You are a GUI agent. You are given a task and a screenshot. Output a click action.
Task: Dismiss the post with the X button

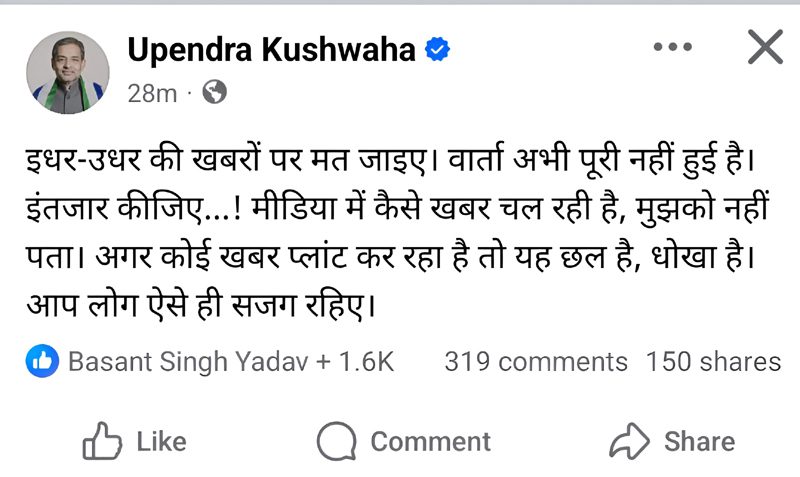click(765, 47)
